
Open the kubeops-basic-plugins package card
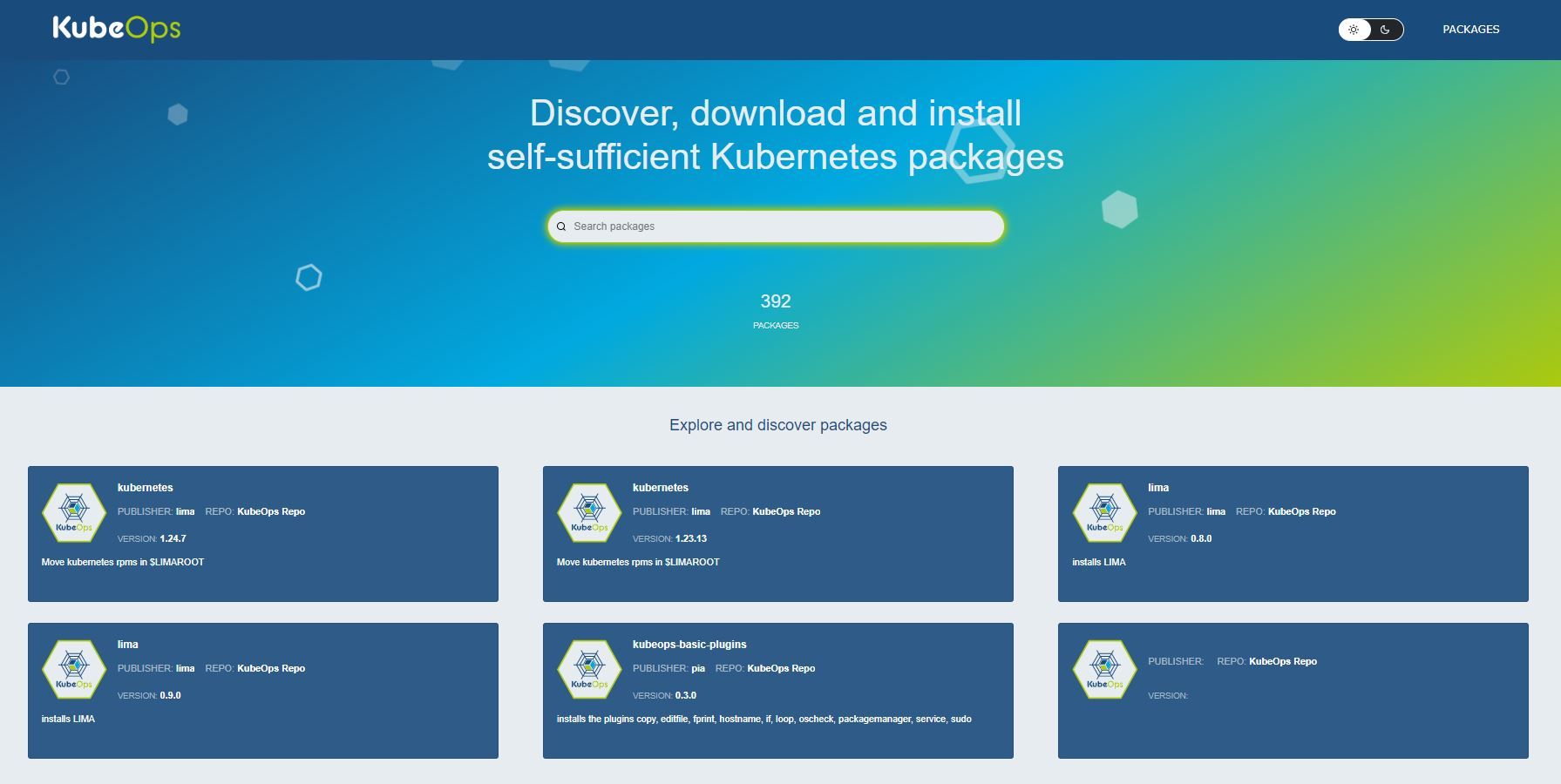point(778,691)
